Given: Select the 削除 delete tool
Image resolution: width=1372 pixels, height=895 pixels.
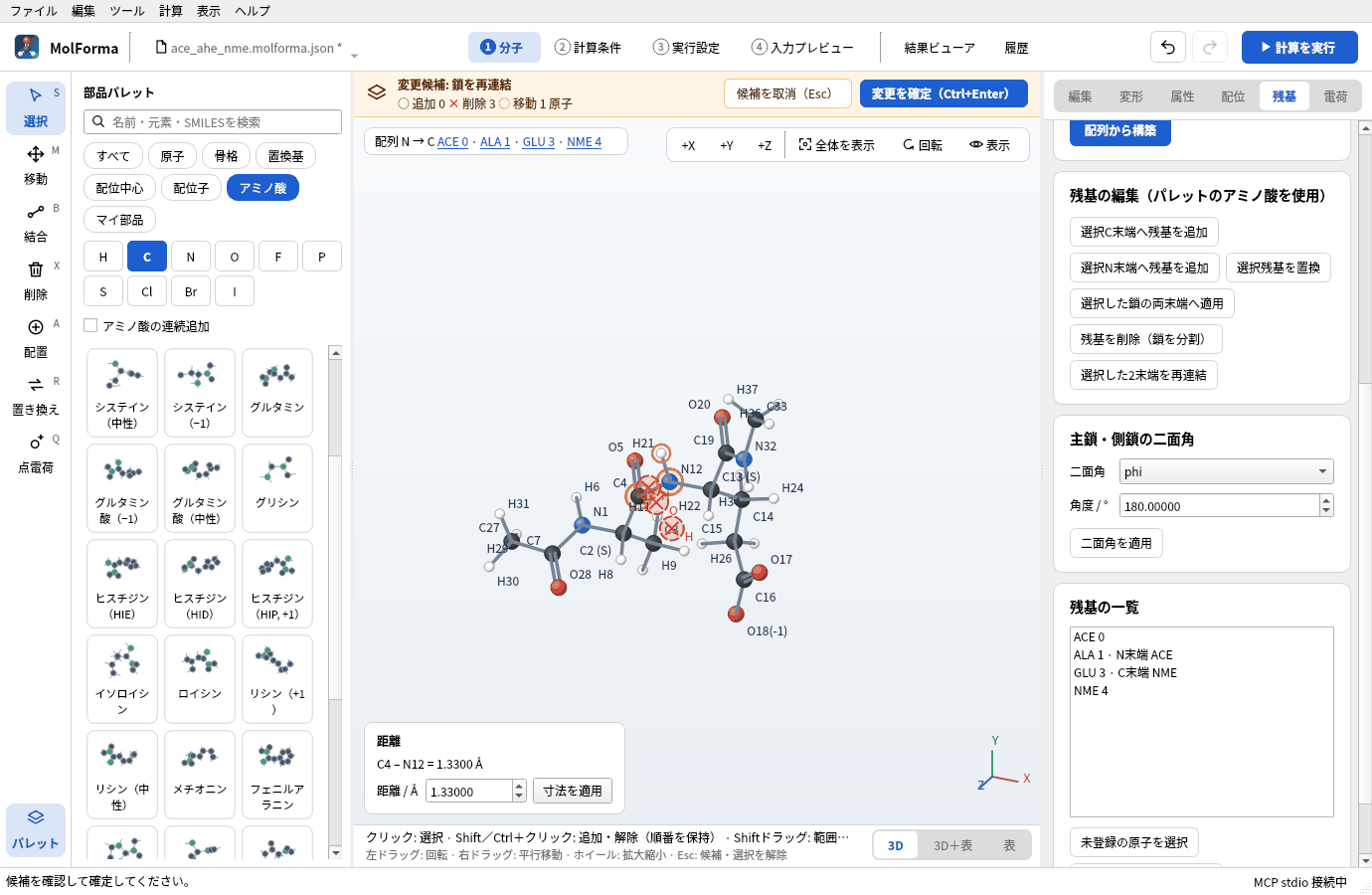Looking at the screenshot, I should 36,280.
